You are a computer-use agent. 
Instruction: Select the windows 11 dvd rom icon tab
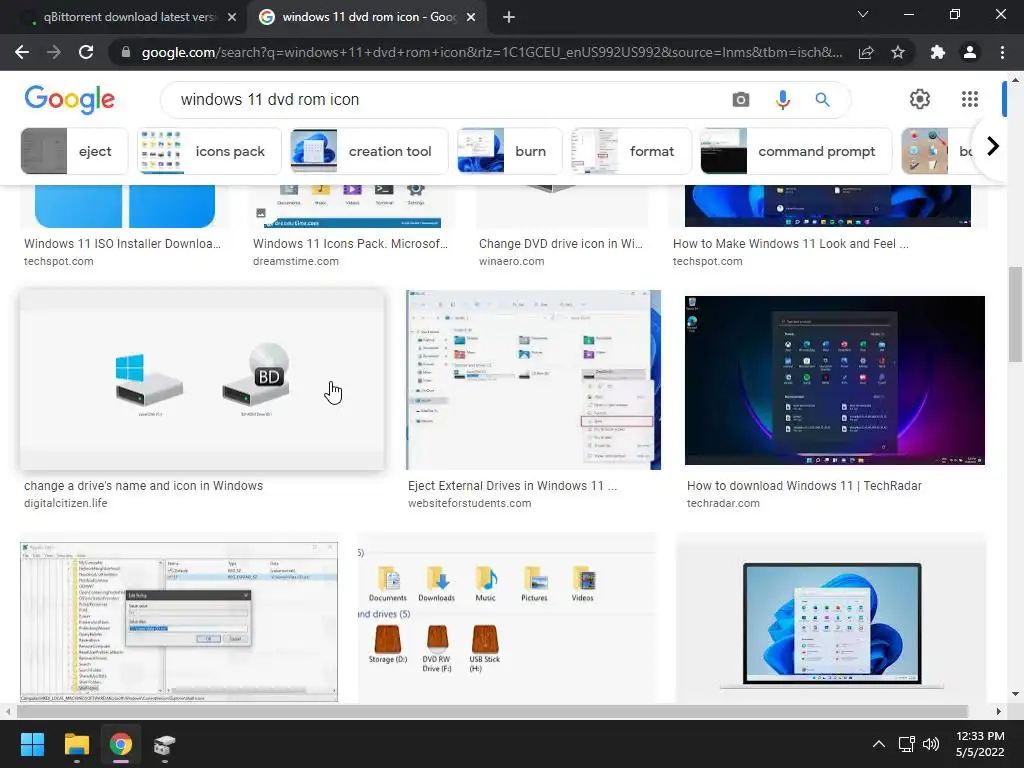[366, 17]
